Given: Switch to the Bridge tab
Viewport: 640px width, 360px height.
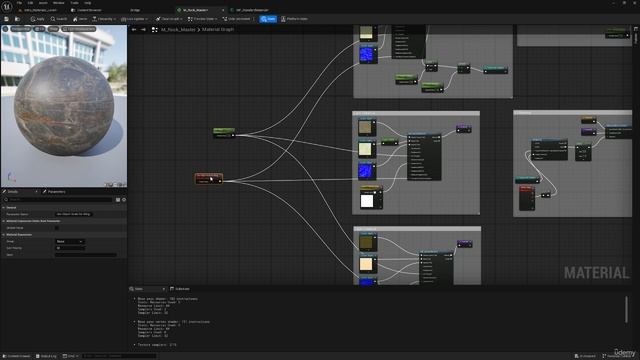Looking at the screenshot, I should tap(135, 10).
